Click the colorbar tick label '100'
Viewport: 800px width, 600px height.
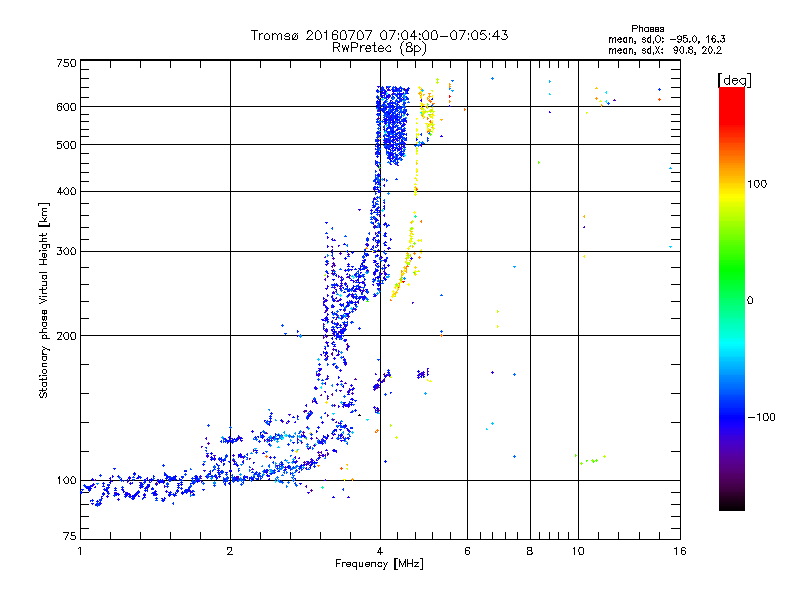point(757,184)
